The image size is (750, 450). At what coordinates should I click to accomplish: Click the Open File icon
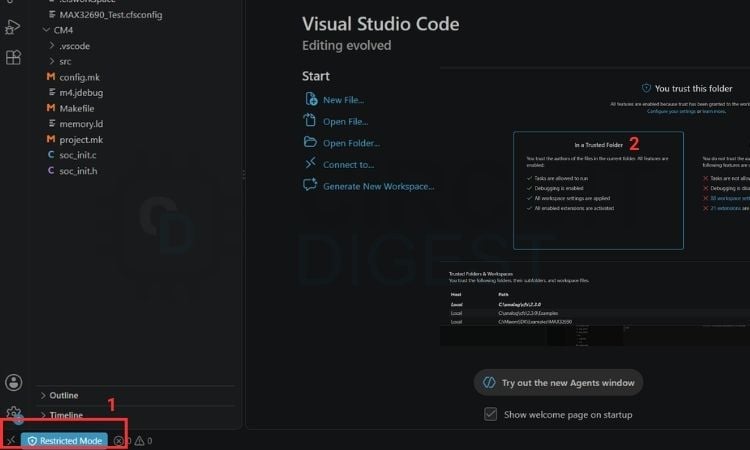310,120
